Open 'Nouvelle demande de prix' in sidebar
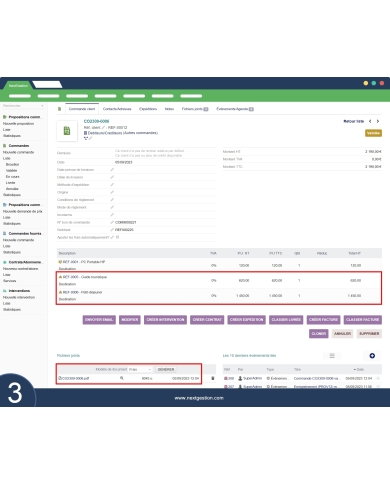Viewport: 390px width, 484px height. coord(23,211)
